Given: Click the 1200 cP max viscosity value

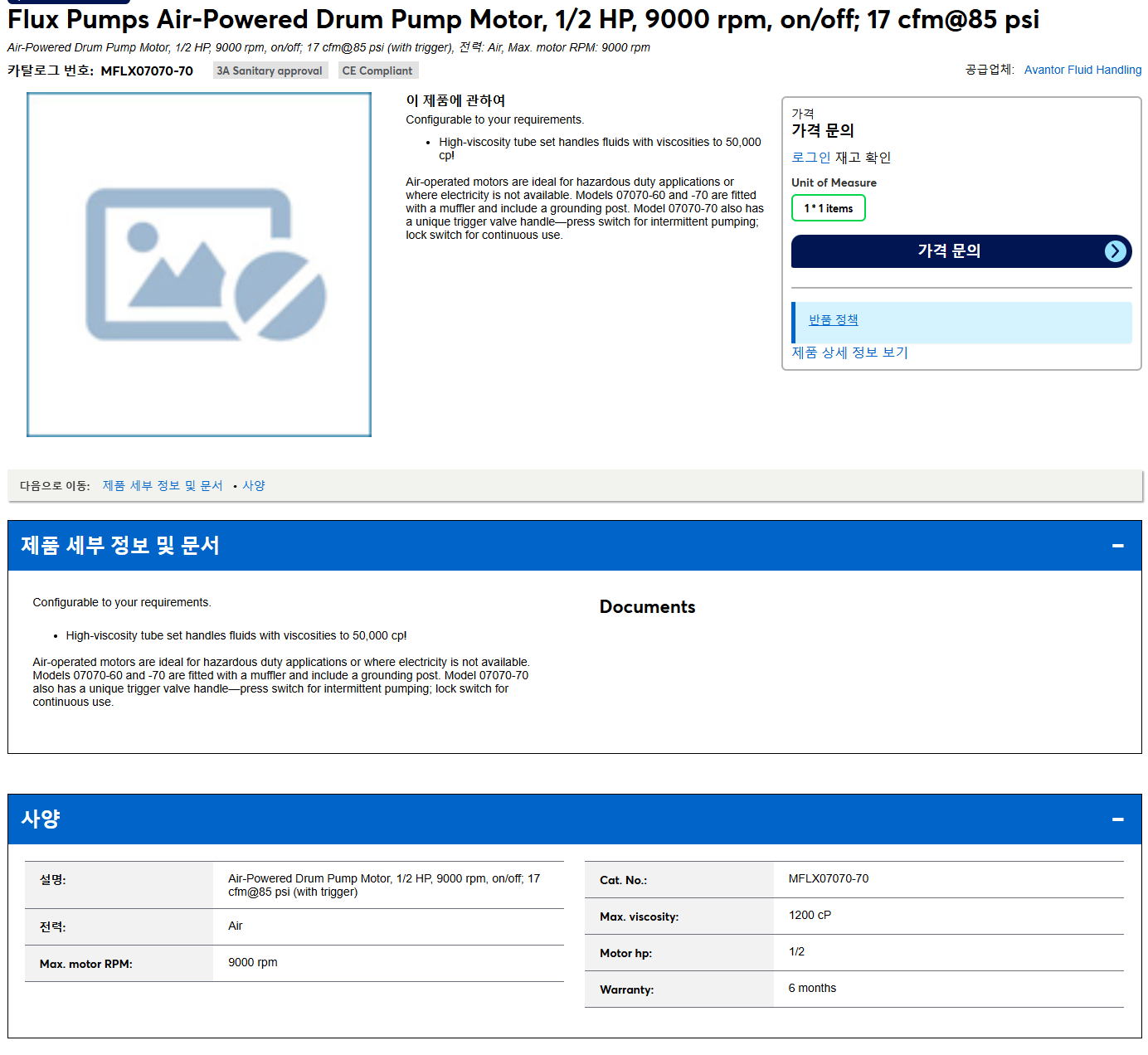Looking at the screenshot, I should tap(810, 915).
